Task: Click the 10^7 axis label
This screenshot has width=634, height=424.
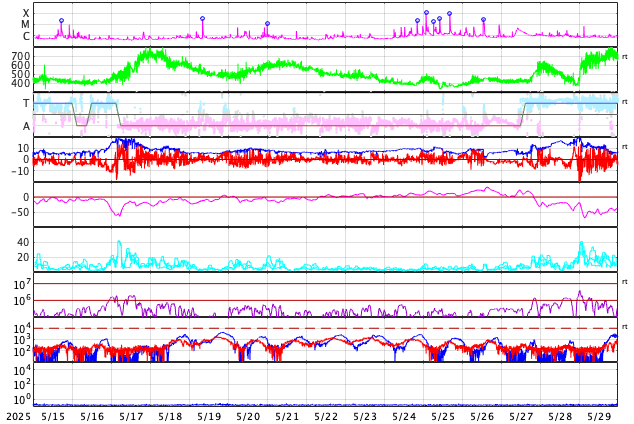Action: coord(22,284)
